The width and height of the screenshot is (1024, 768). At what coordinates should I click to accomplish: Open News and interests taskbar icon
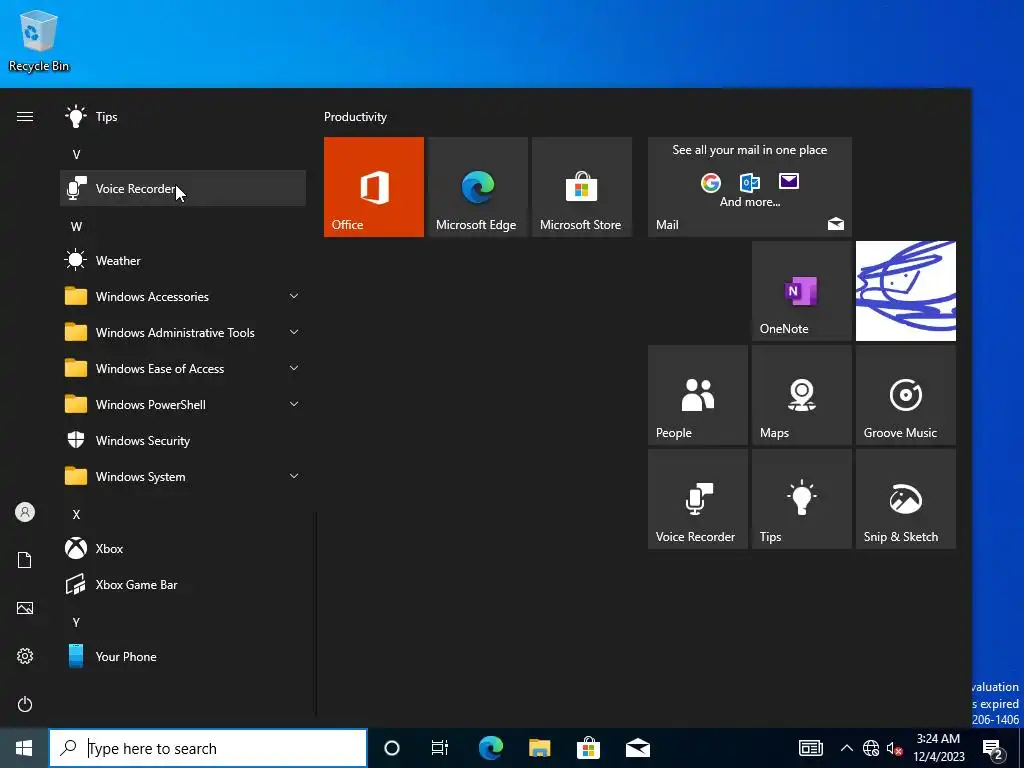[810, 748]
